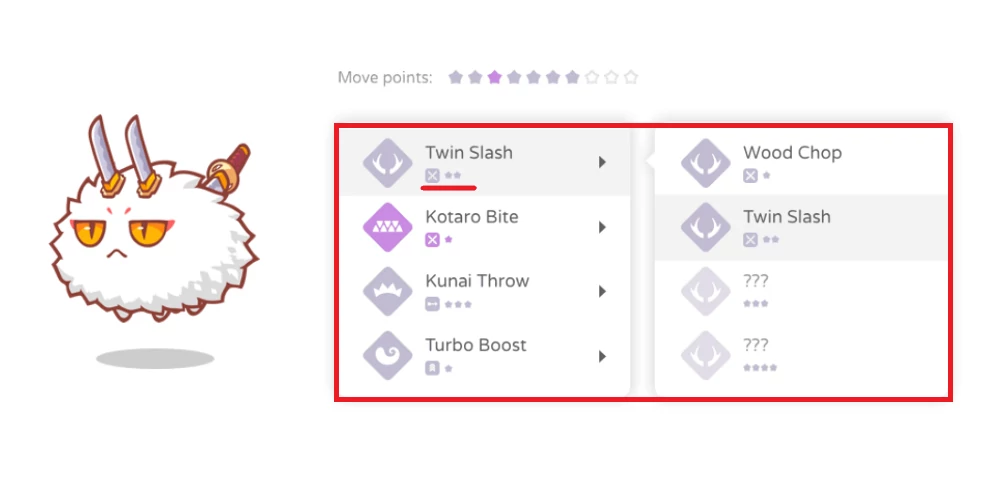Choose the Kunai Throw move label
The width and height of the screenshot is (1004, 497).
pos(477,281)
